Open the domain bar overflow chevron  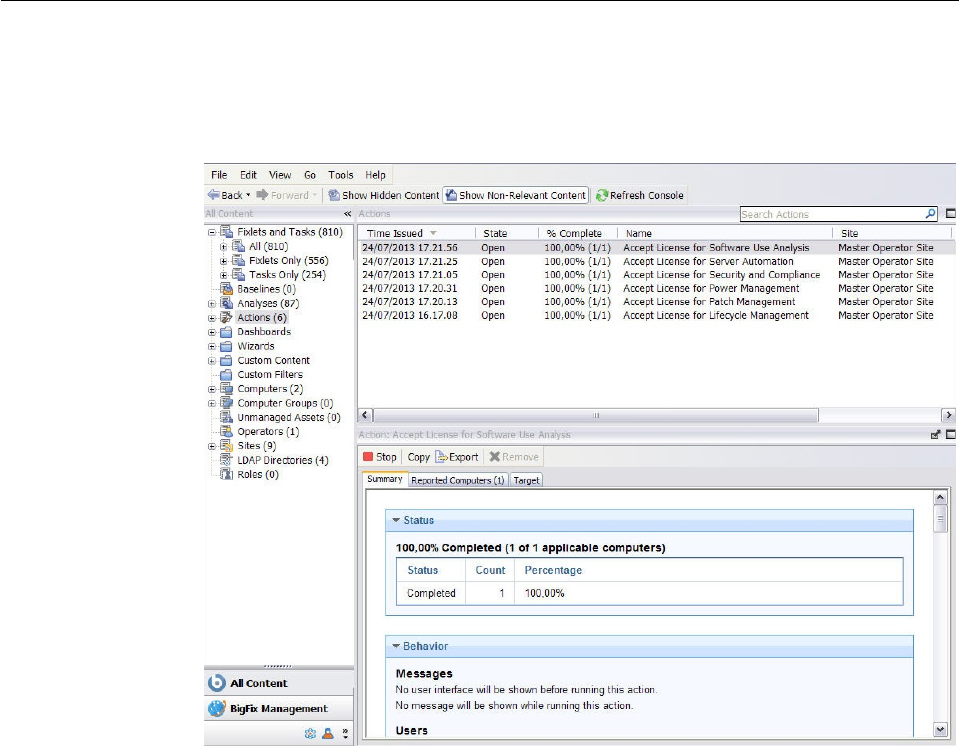[345, 733]
